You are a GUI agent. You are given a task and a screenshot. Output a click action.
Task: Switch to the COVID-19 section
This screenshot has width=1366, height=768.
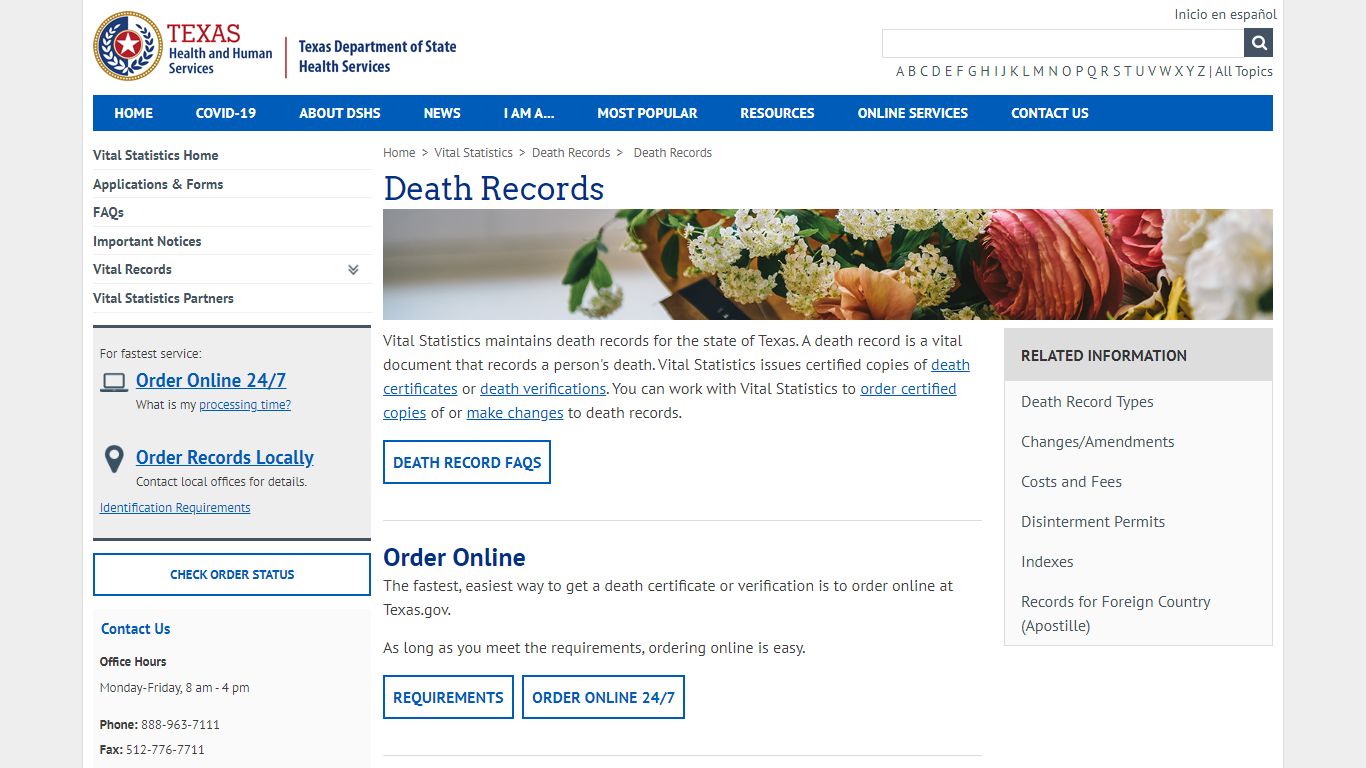pyautogui.click(x=225, y=113)
